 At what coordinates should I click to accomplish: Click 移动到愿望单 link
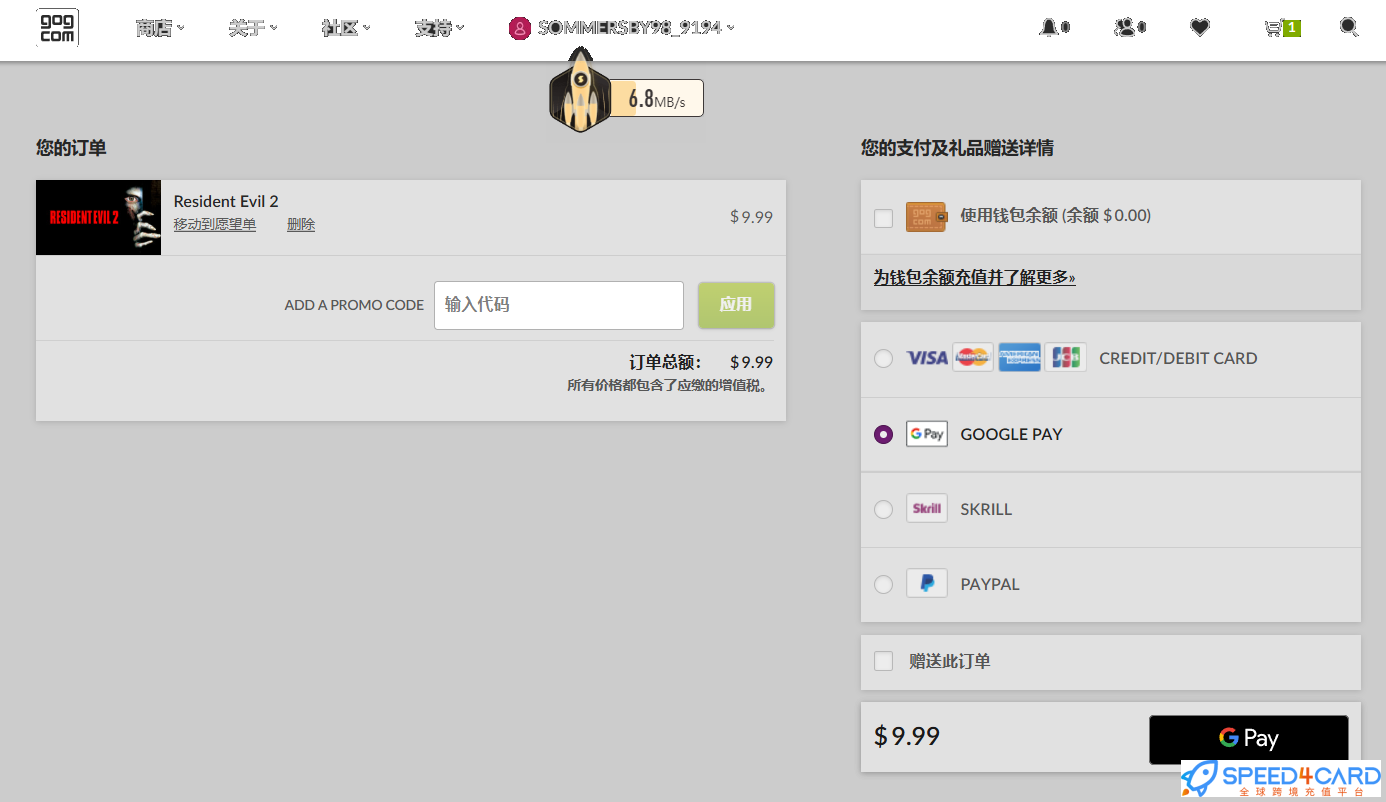tap(215, 224)
